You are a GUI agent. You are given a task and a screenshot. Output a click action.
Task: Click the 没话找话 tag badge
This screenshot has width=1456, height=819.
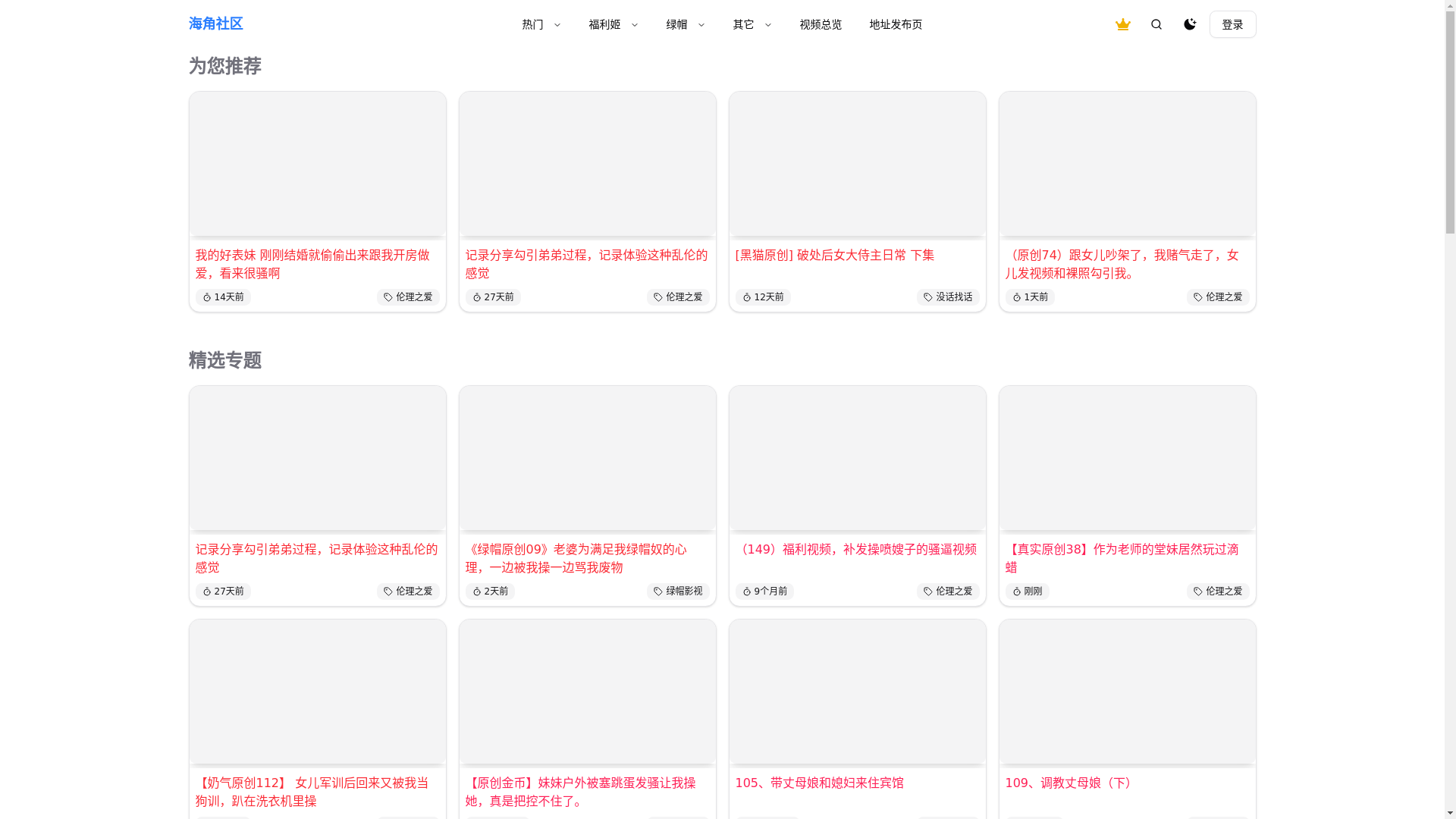948,297
